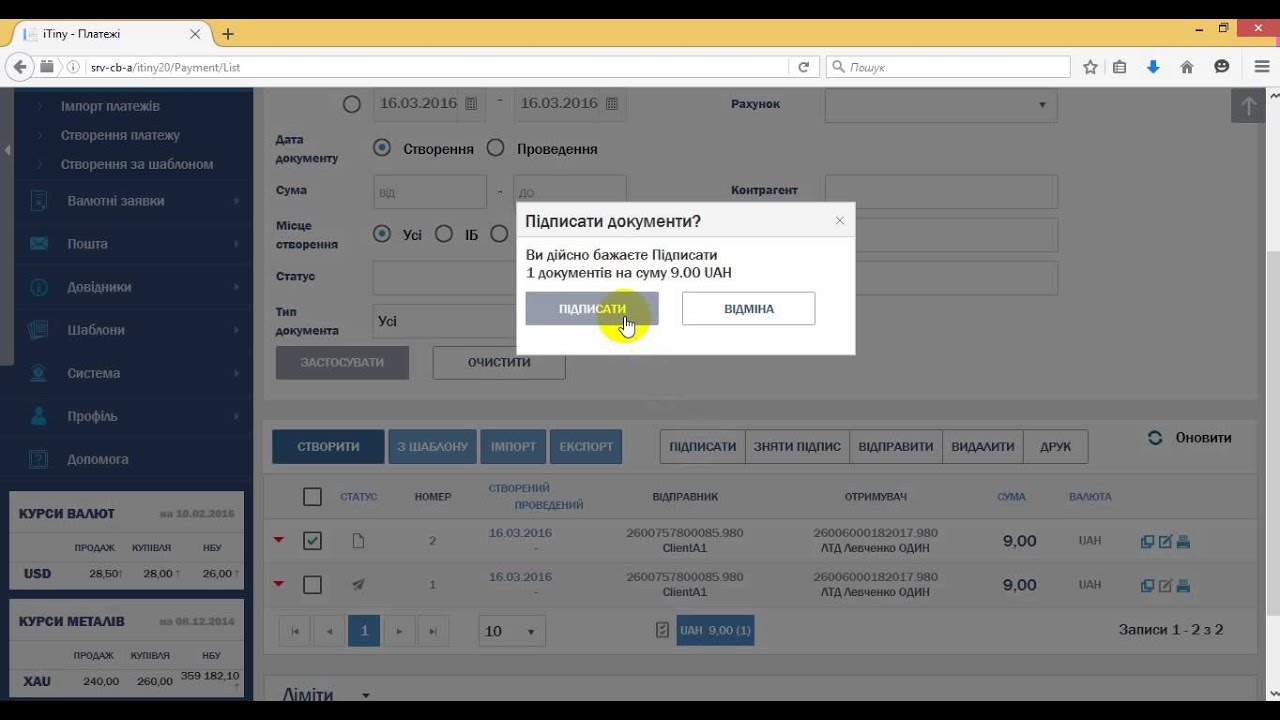Open the Рахунок dropdown
Image resolution: width=1280 pixels, height=720 pixels.
(941, 104)
